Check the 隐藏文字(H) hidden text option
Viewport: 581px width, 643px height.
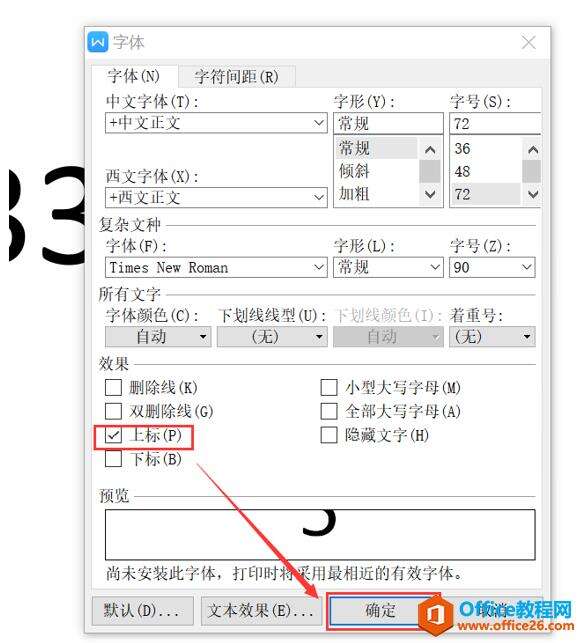[329, 435]
